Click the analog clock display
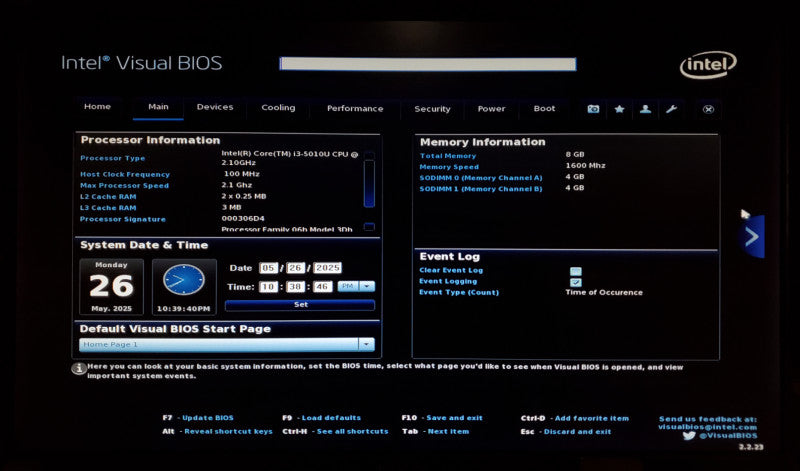This screenshot has height=471, width=800. tap(184, 280)
